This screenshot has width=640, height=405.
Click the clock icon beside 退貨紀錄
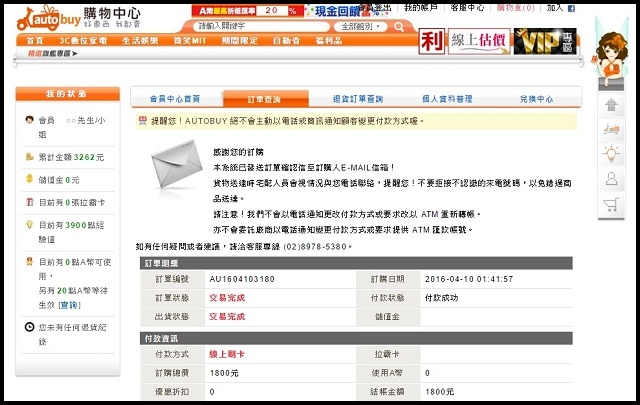(x=29, y=327)
